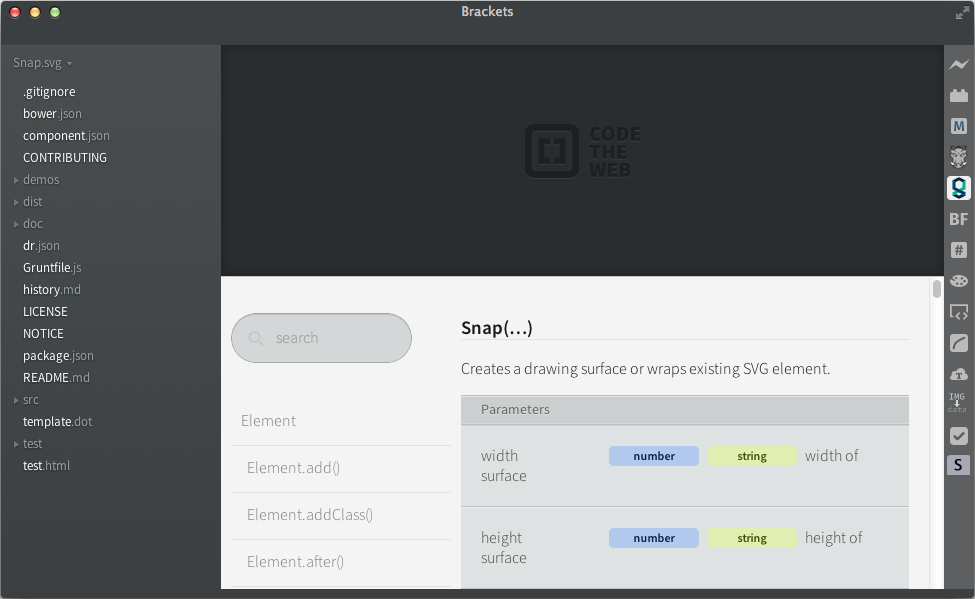Click string type badge for height
975x599 pixels.
click(752, 538)
